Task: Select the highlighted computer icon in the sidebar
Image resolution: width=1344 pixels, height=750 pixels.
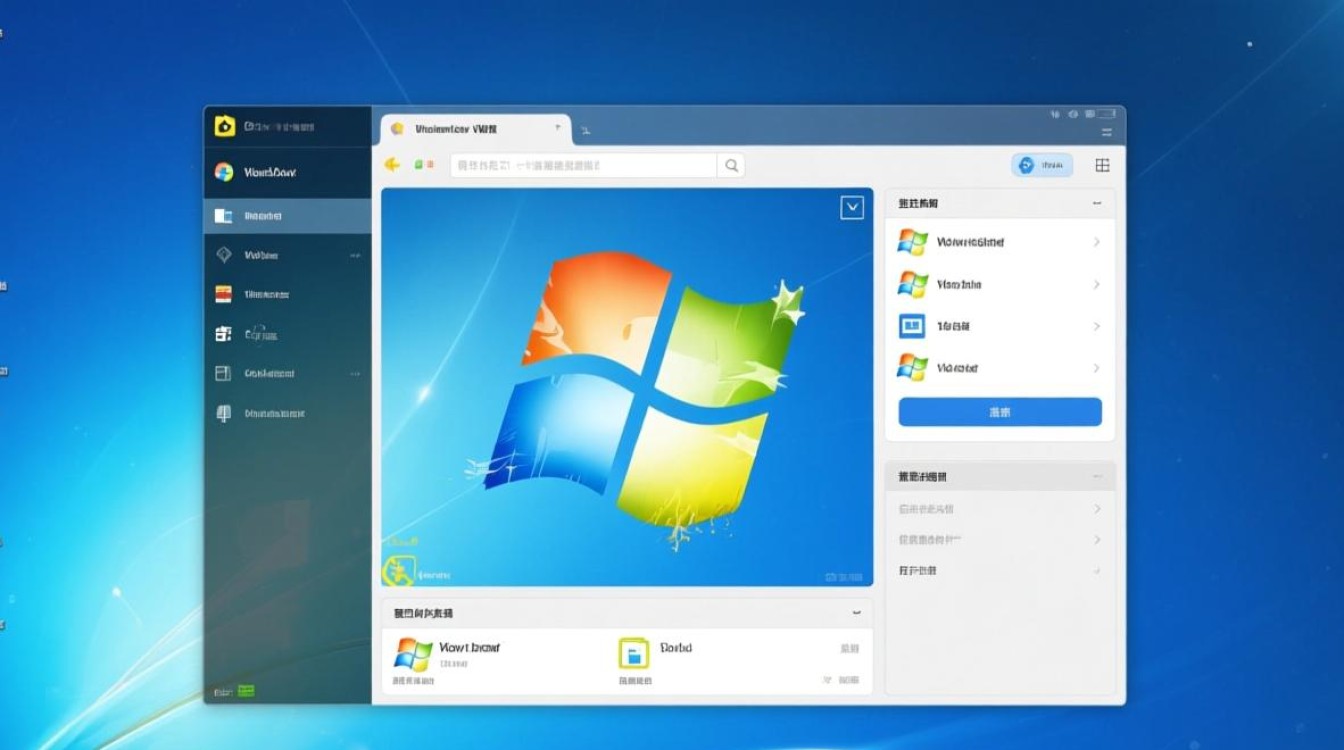Action: [224, 214]
